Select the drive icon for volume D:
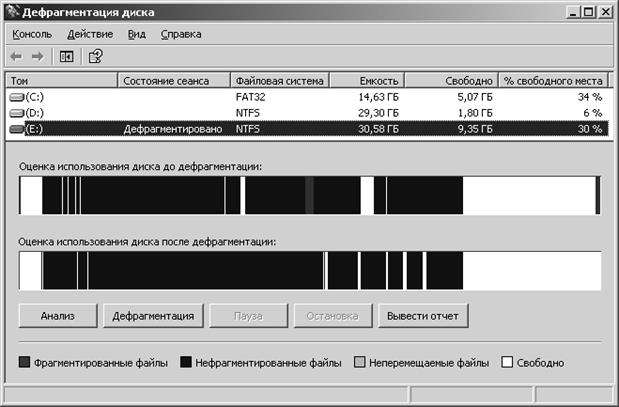Screen dimensions: 619x407 click(x=17, y=113)
